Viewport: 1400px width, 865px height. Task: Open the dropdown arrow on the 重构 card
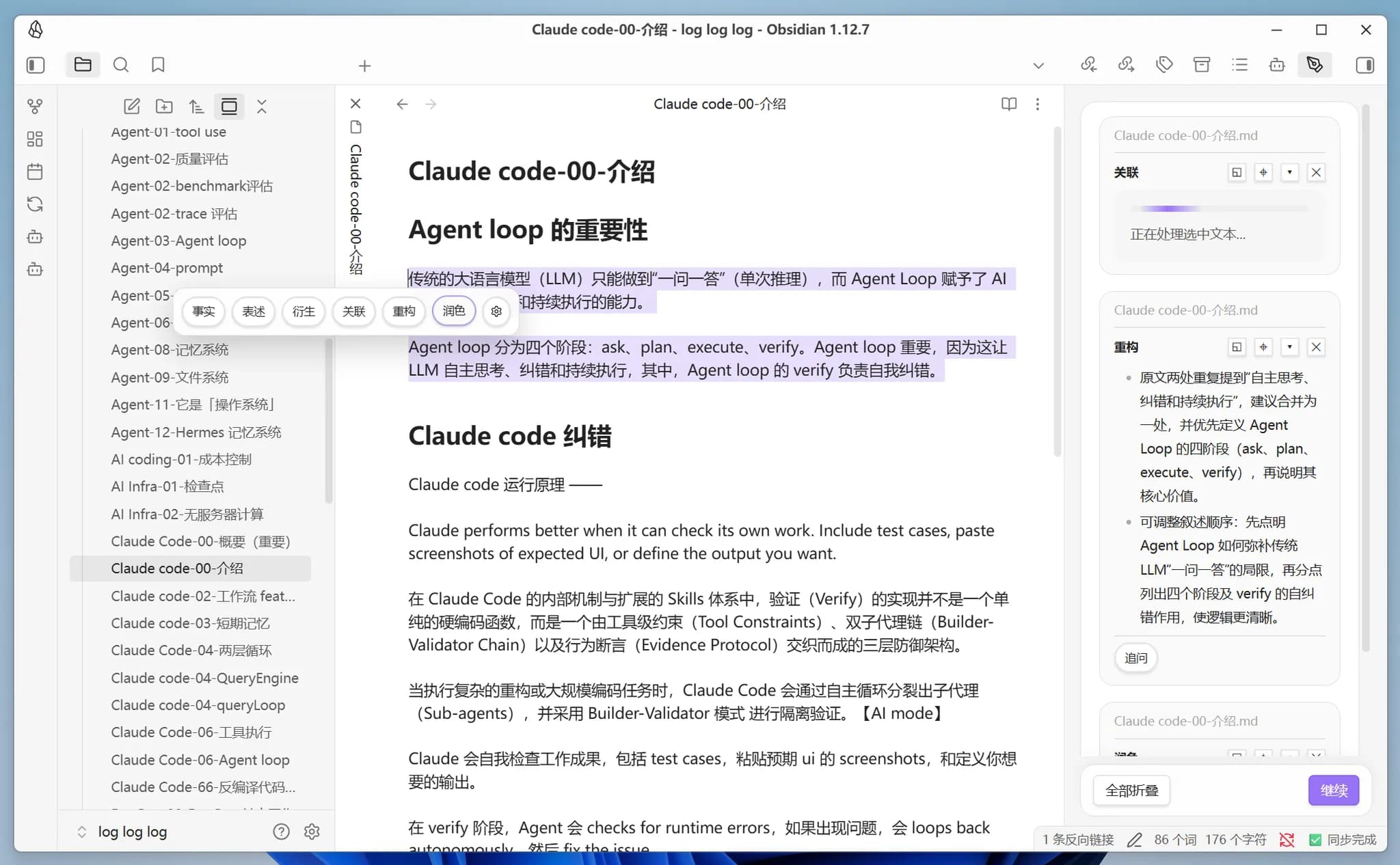[x=1290, y=347]
